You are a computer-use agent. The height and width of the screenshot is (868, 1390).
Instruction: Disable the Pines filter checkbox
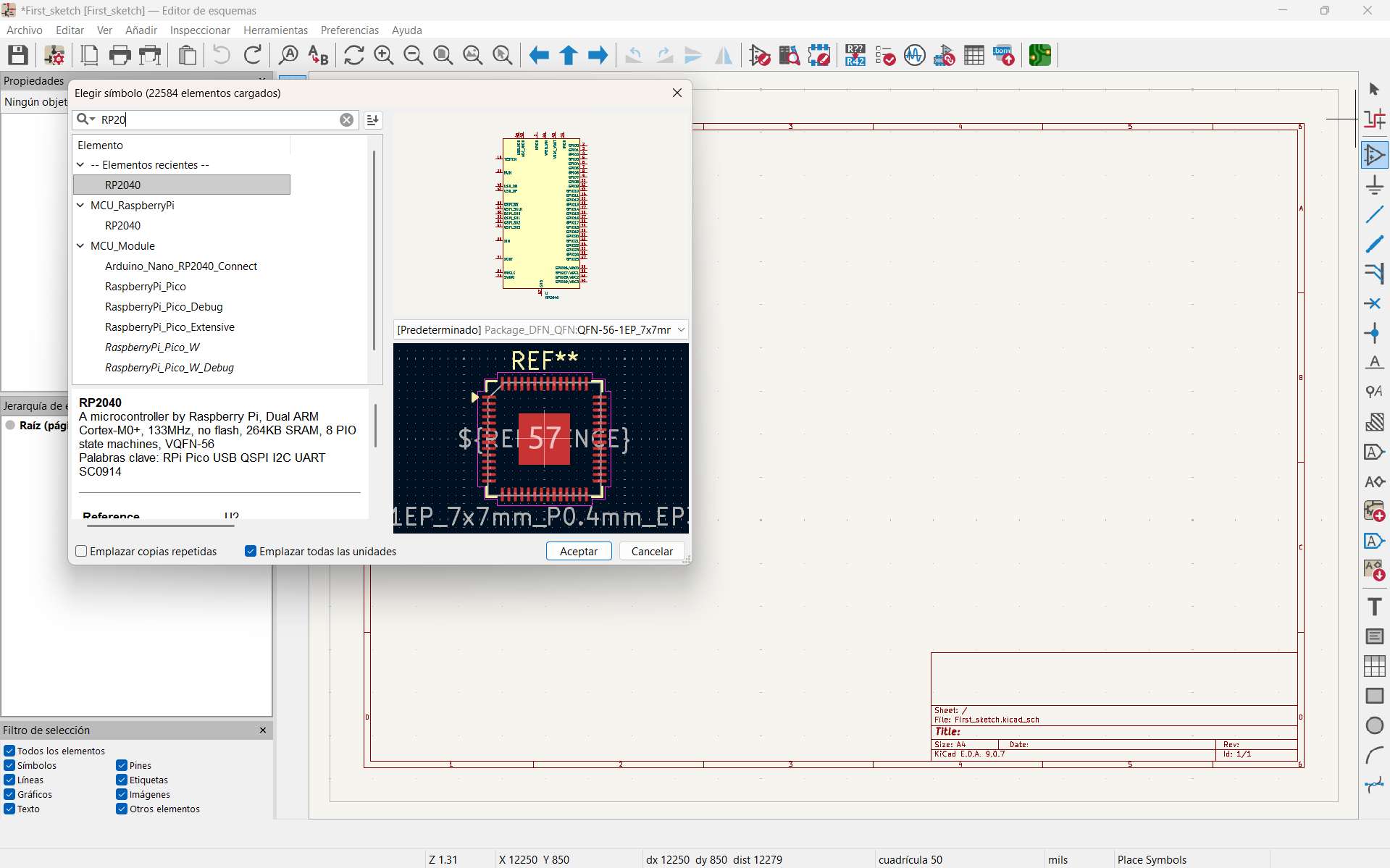121,765
